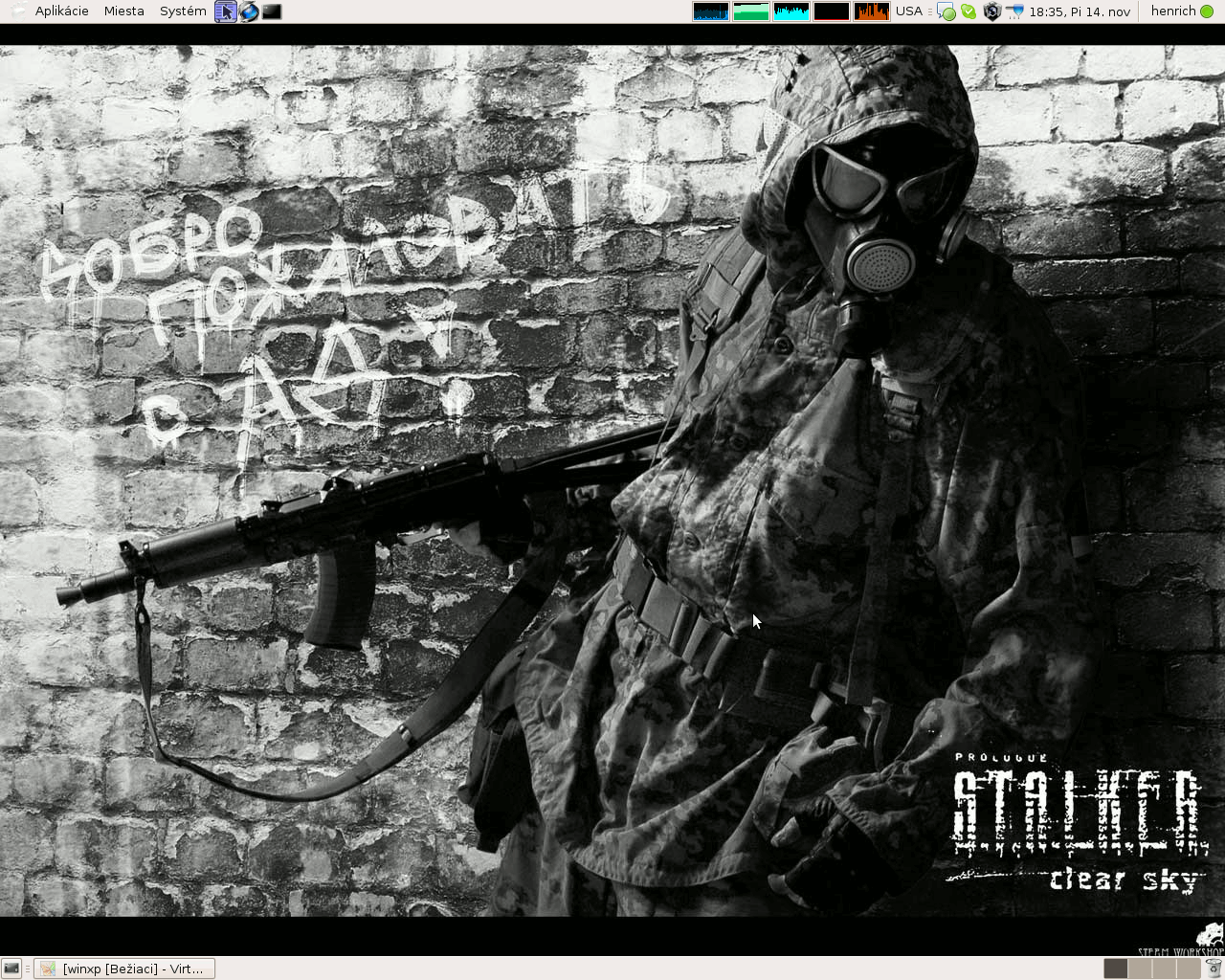The width and height of the screenshot is (1225, 980).
Task: Open the Trash applet icon
Action: pos(1214,969)
